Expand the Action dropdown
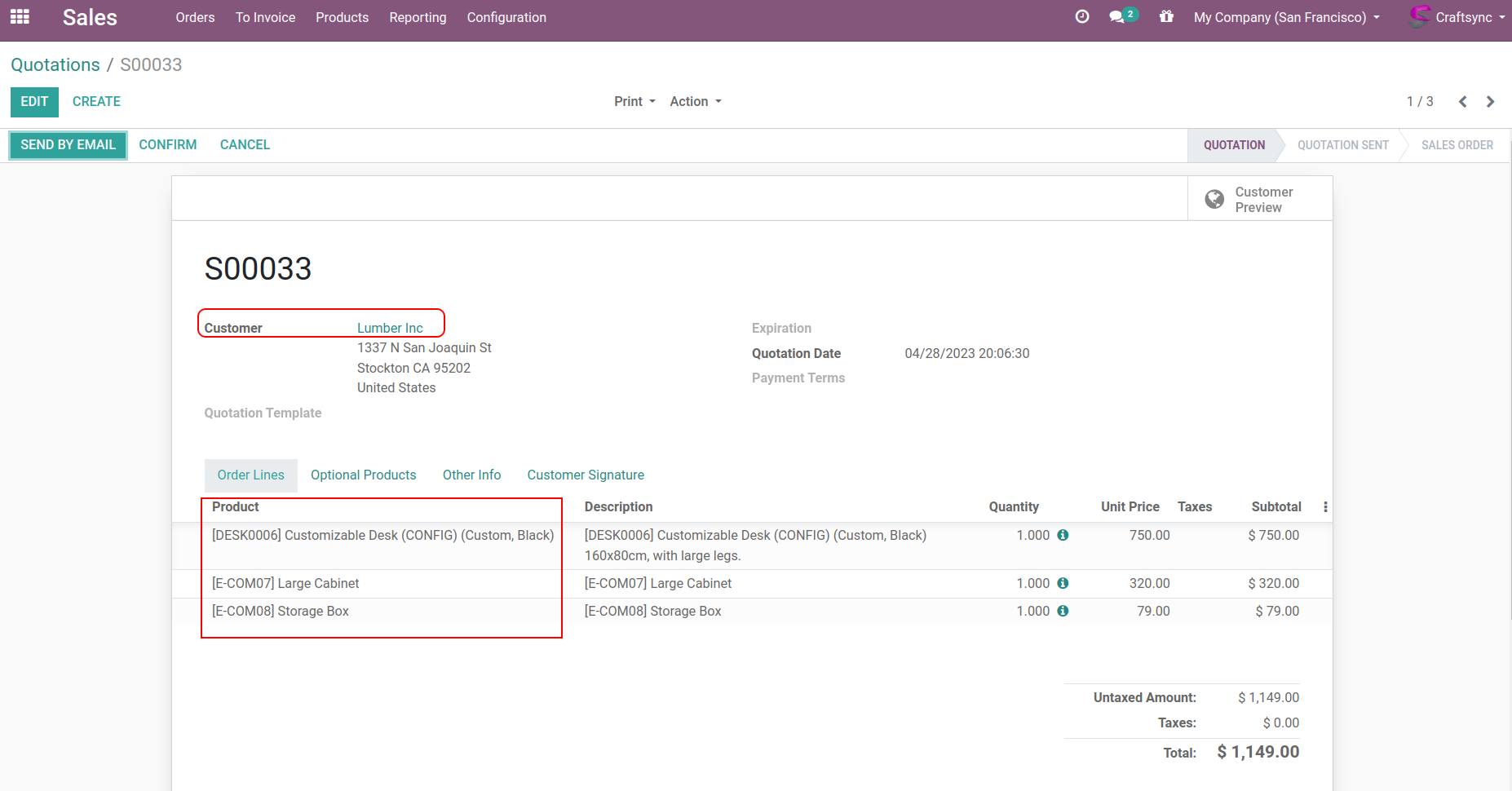Image resolution: width=1512 pixels, height=791 pixels. (696, 102)
